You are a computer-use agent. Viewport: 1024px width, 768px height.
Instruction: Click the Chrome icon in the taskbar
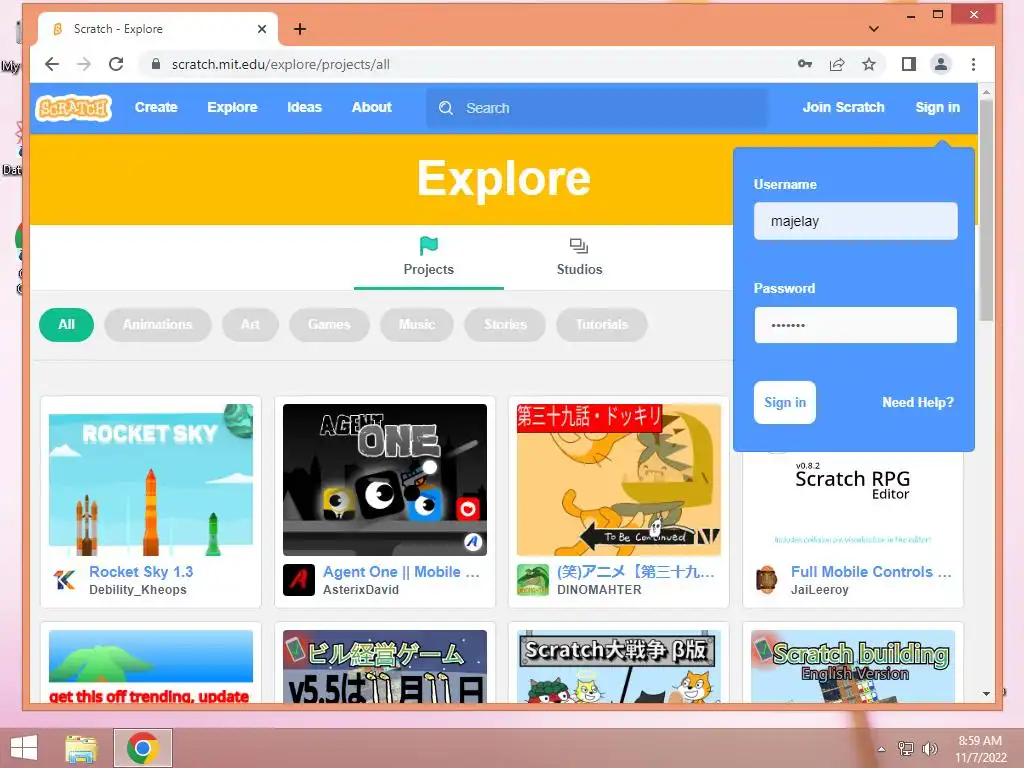143,748
